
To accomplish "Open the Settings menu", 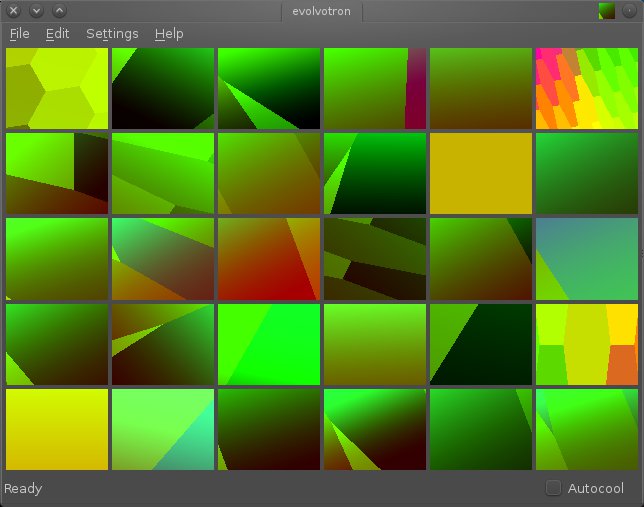I will pyautogui.click(x=112, y=33).
